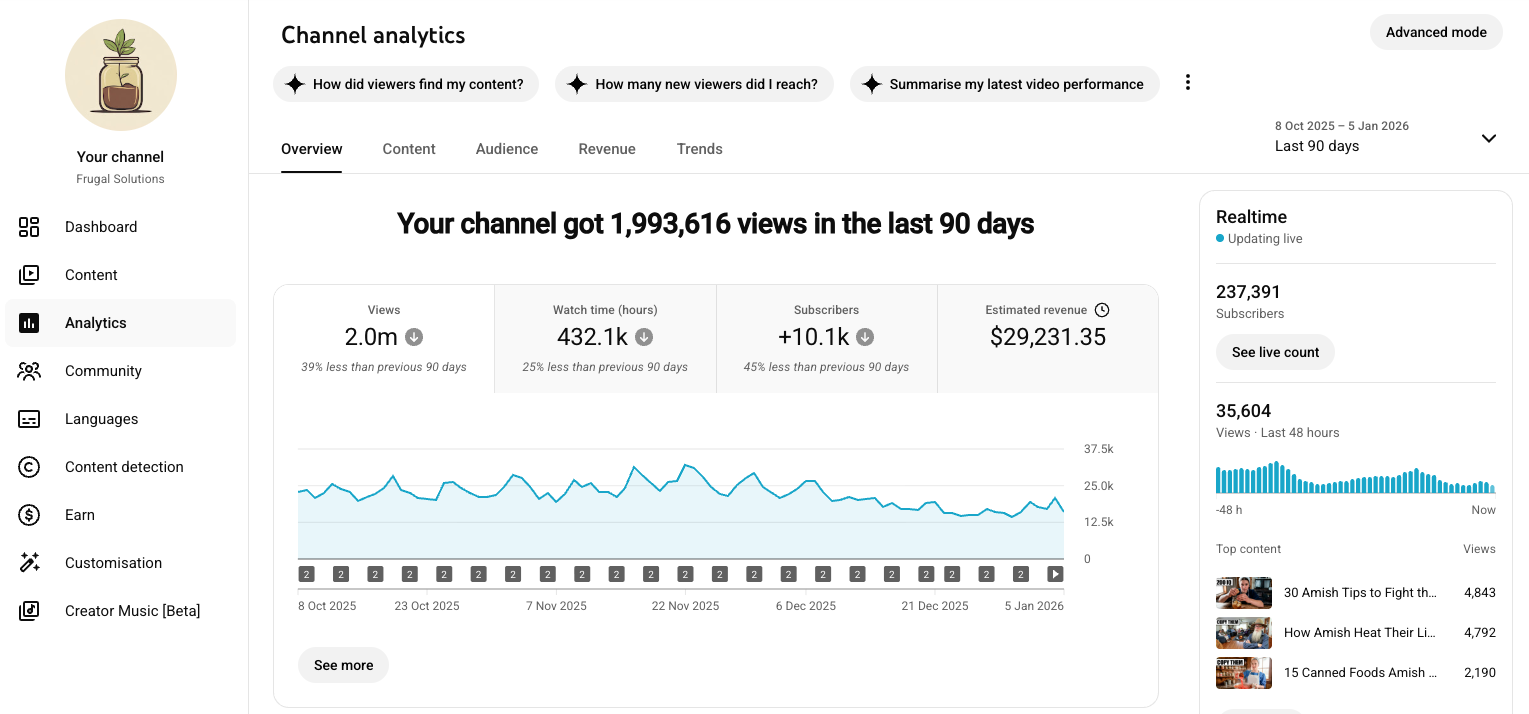Select the Customisation magic wand icon
Image resolution: width=1529 pixels, height=714 pixels.
(x=29, y=563)
